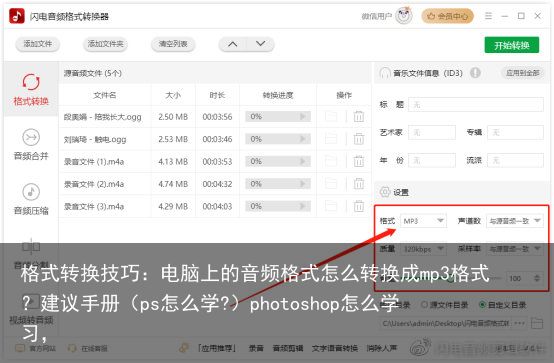Open the 文字语音转换 recommended app link
Image resolution: width=554 pixels, height=363 pixels.
335,349
